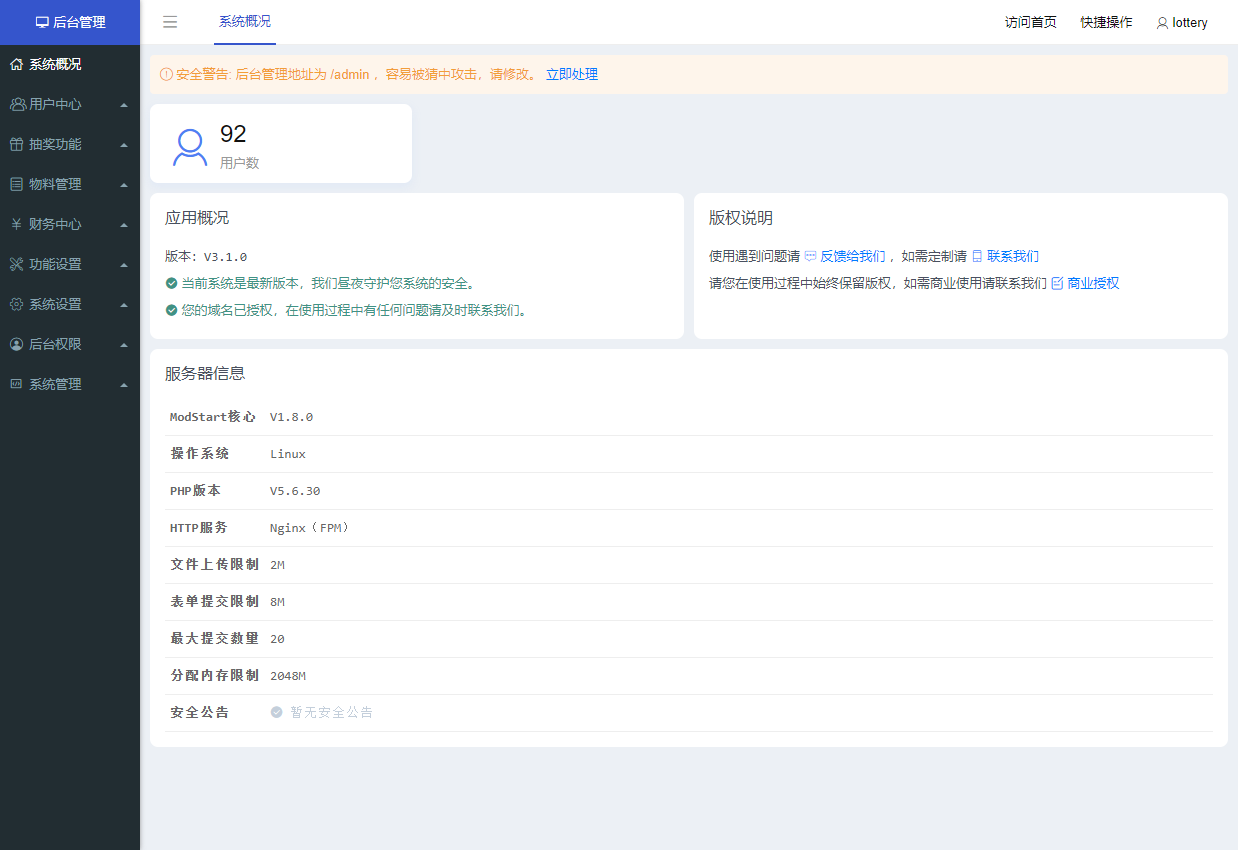Expand the 用户中心 menu arrow

click(x=123, y=104)
